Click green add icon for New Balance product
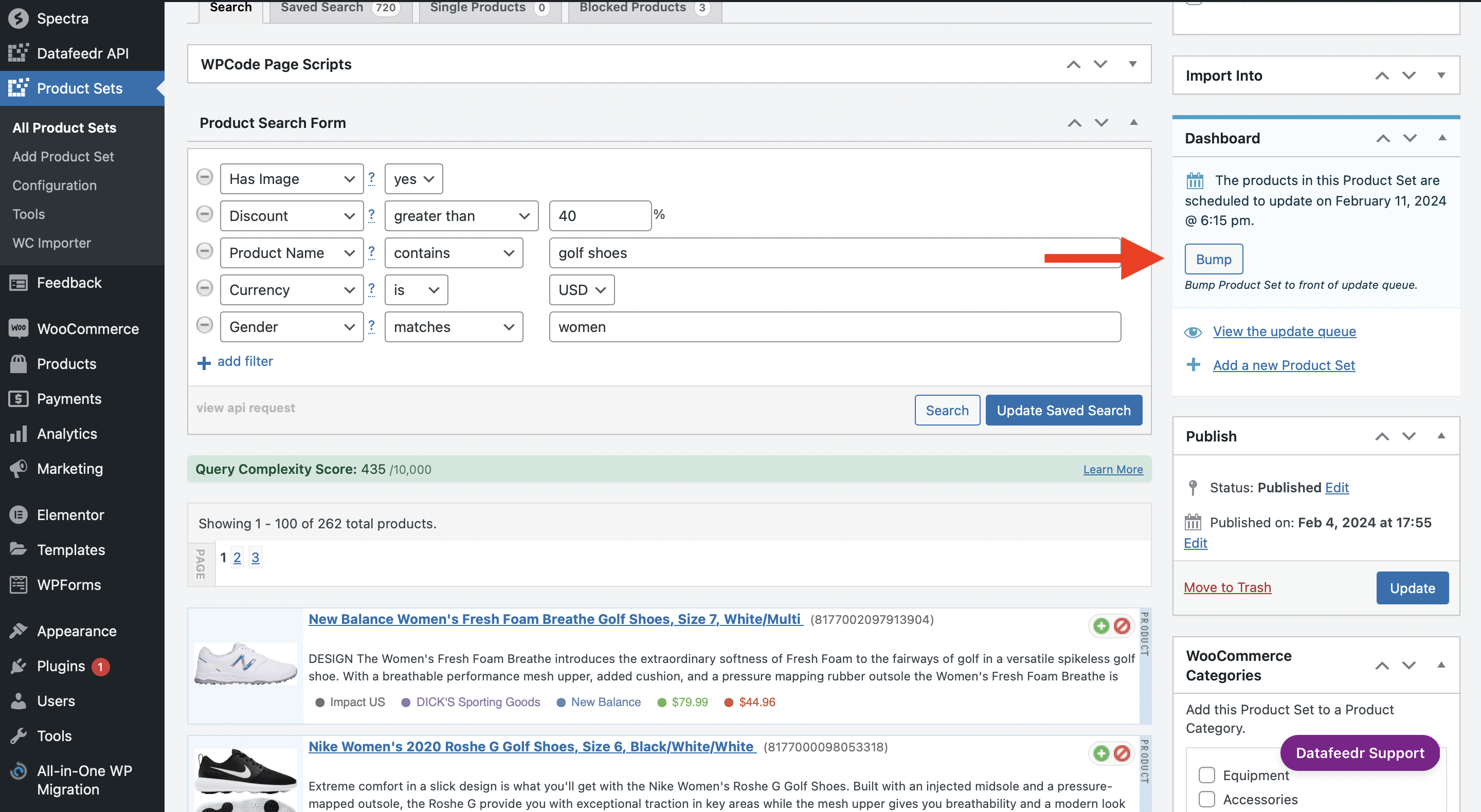This screenshot has height=812, width=1481. [1101, 626]
